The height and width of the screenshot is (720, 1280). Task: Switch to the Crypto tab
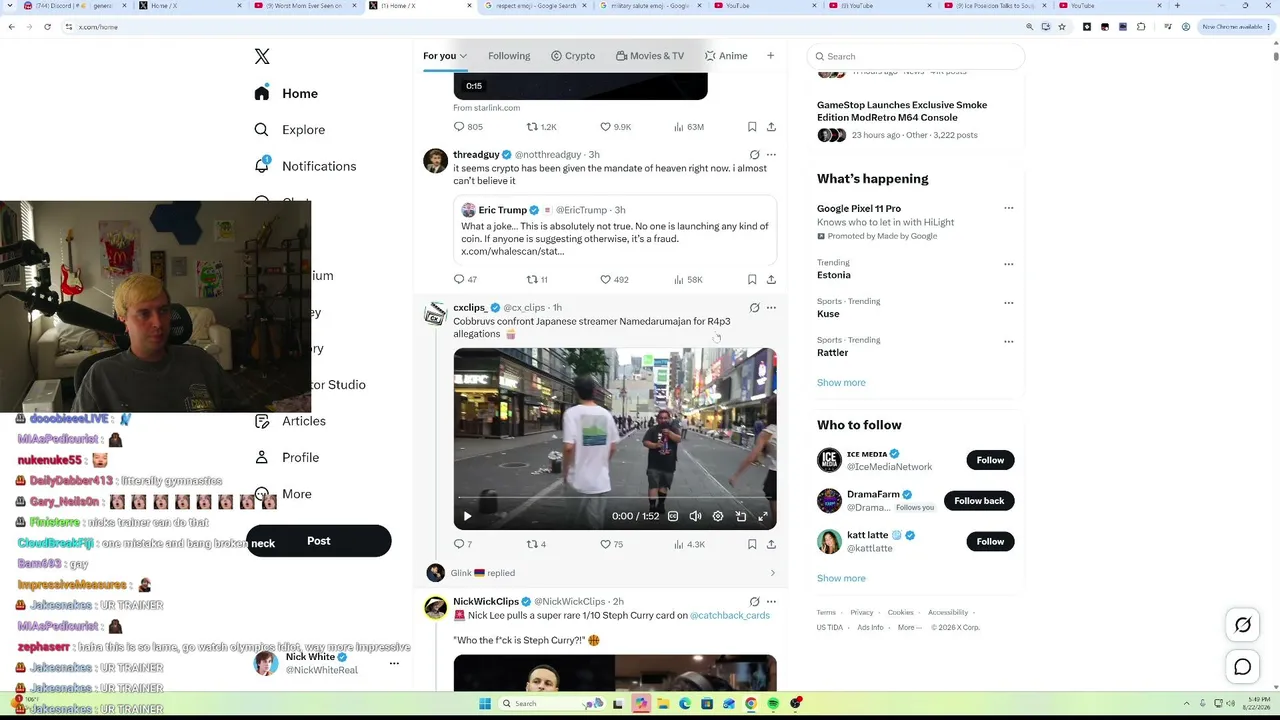tap(573, 56)
